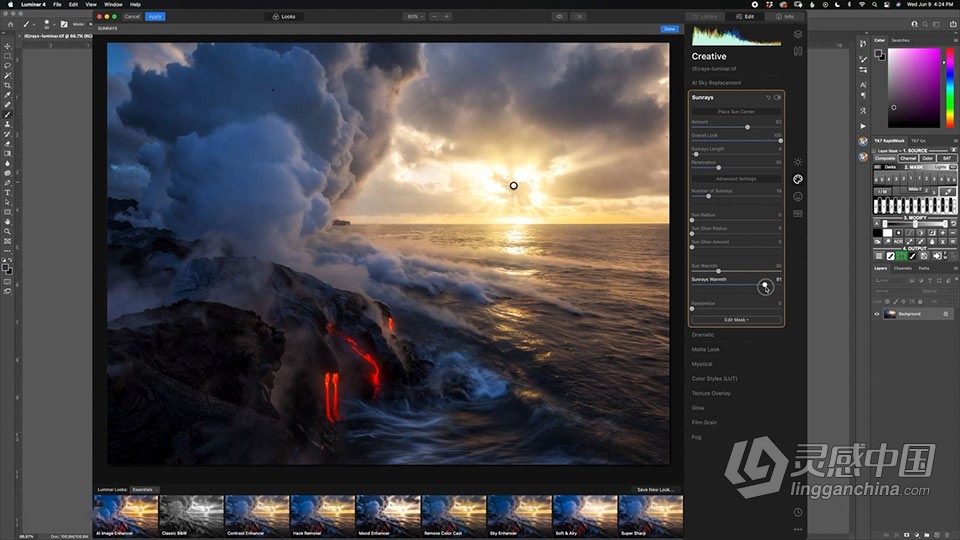Viewport: 960px width, 540px height.
Task: Select Photoshop Hand tool
Action: (7, 222)
